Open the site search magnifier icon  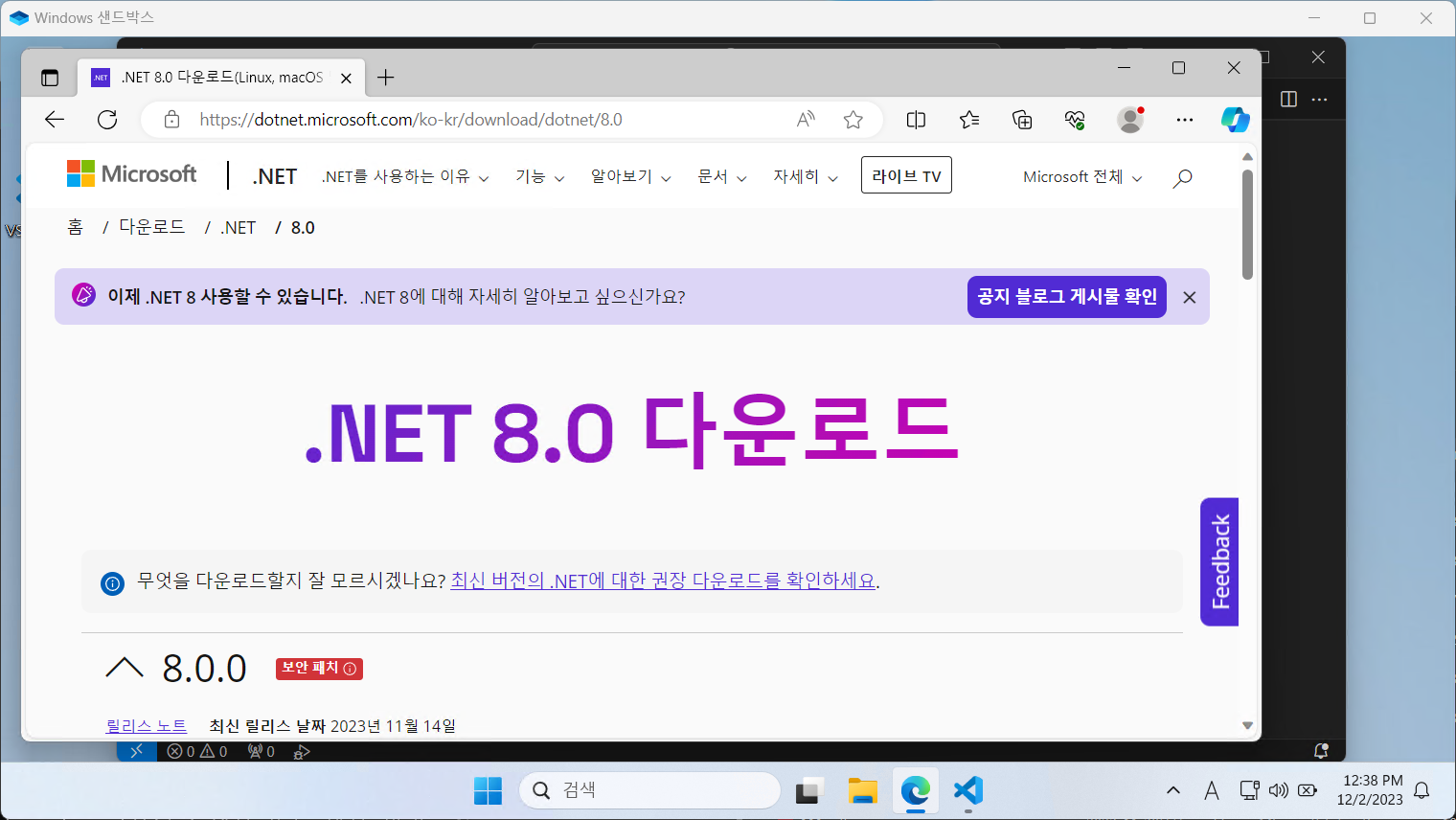[1182, 178]
